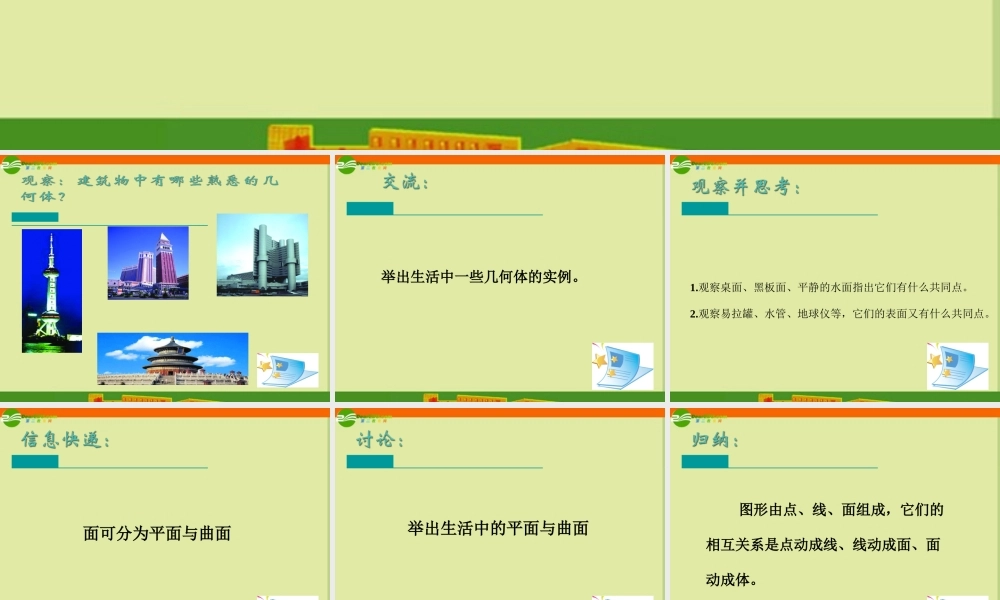This screenshot has width=1000, height=600.
Task: Select the '交流:' slide heading
Action: click(x=406, y=182)
